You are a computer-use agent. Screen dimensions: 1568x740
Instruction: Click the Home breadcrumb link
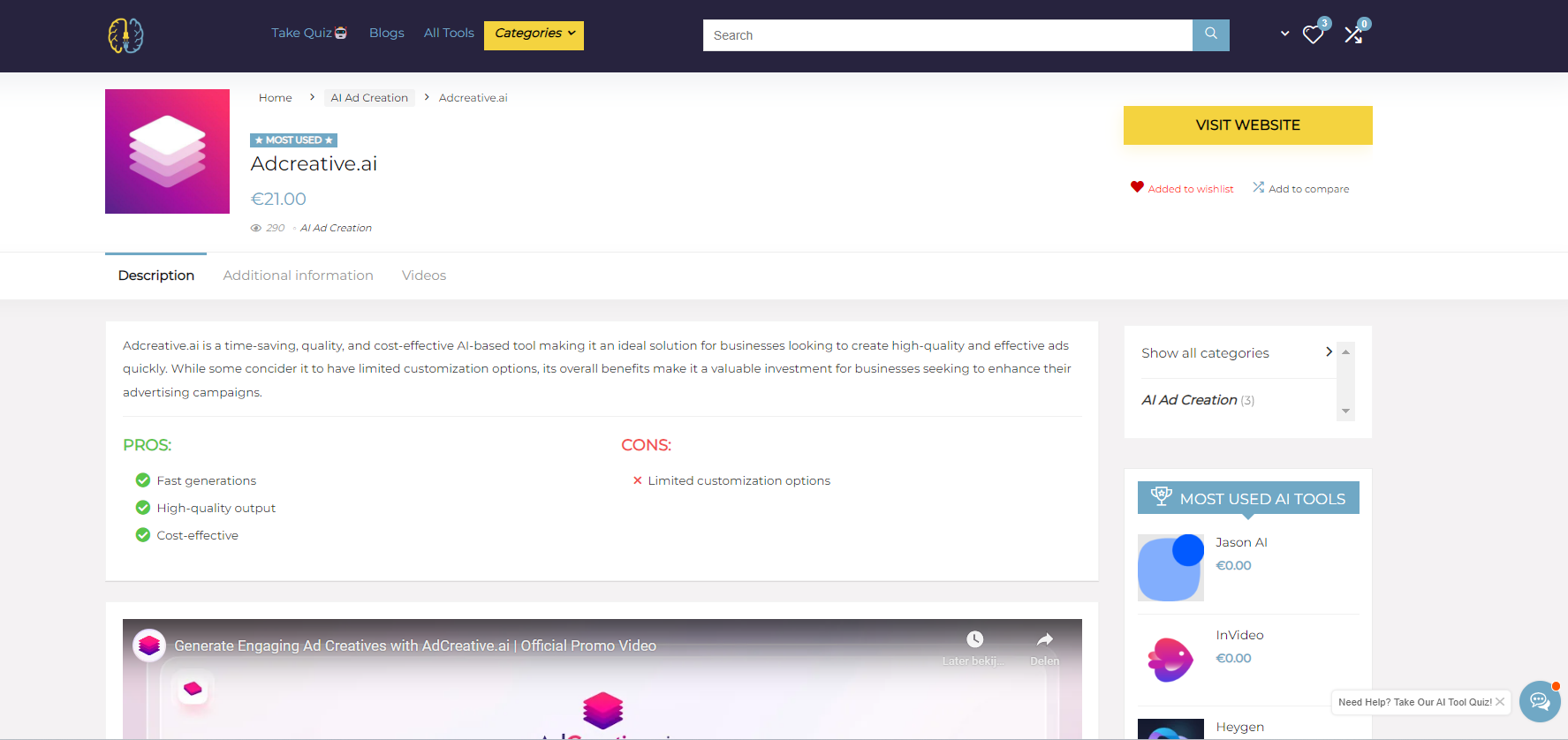(276, 98)
